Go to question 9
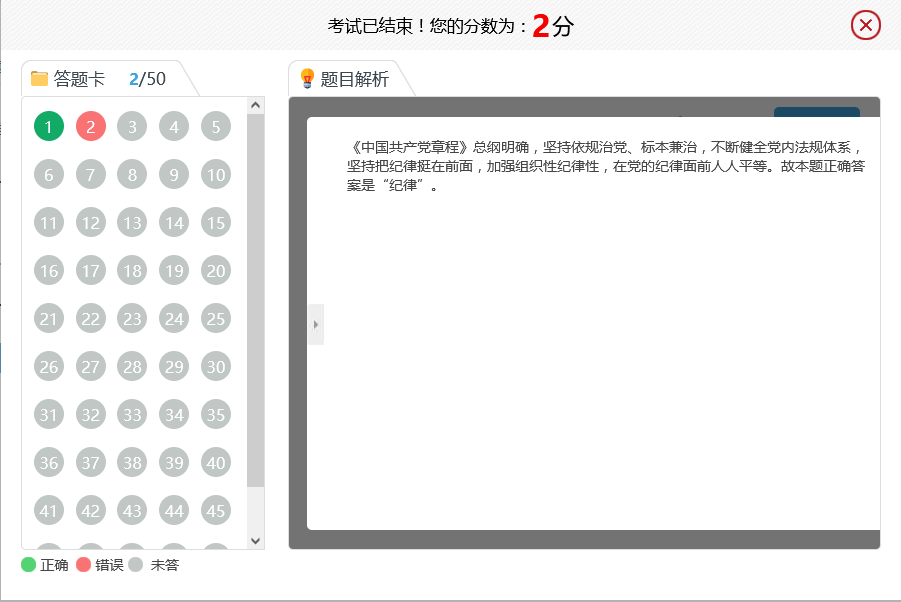The height and width of the screenshot is (602, 901). 174,174
